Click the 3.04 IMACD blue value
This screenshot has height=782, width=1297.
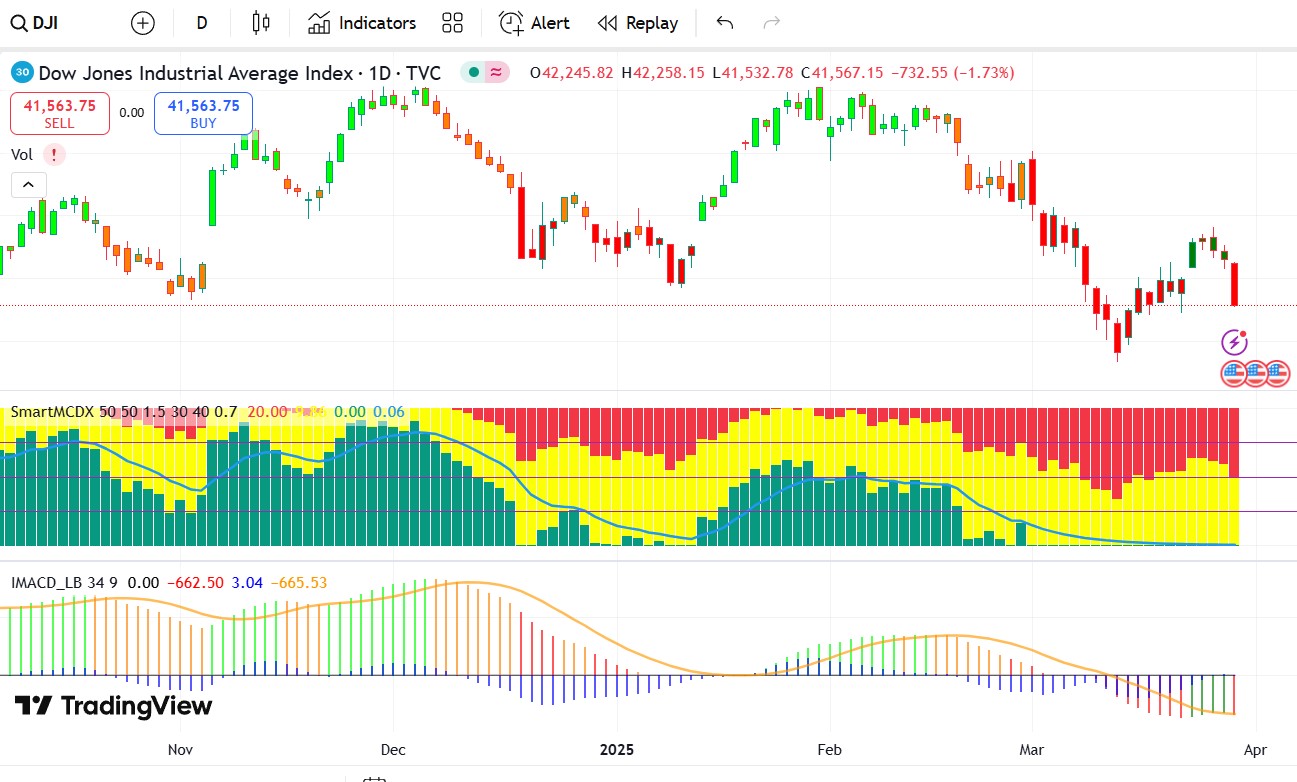(x=246, y=582)
